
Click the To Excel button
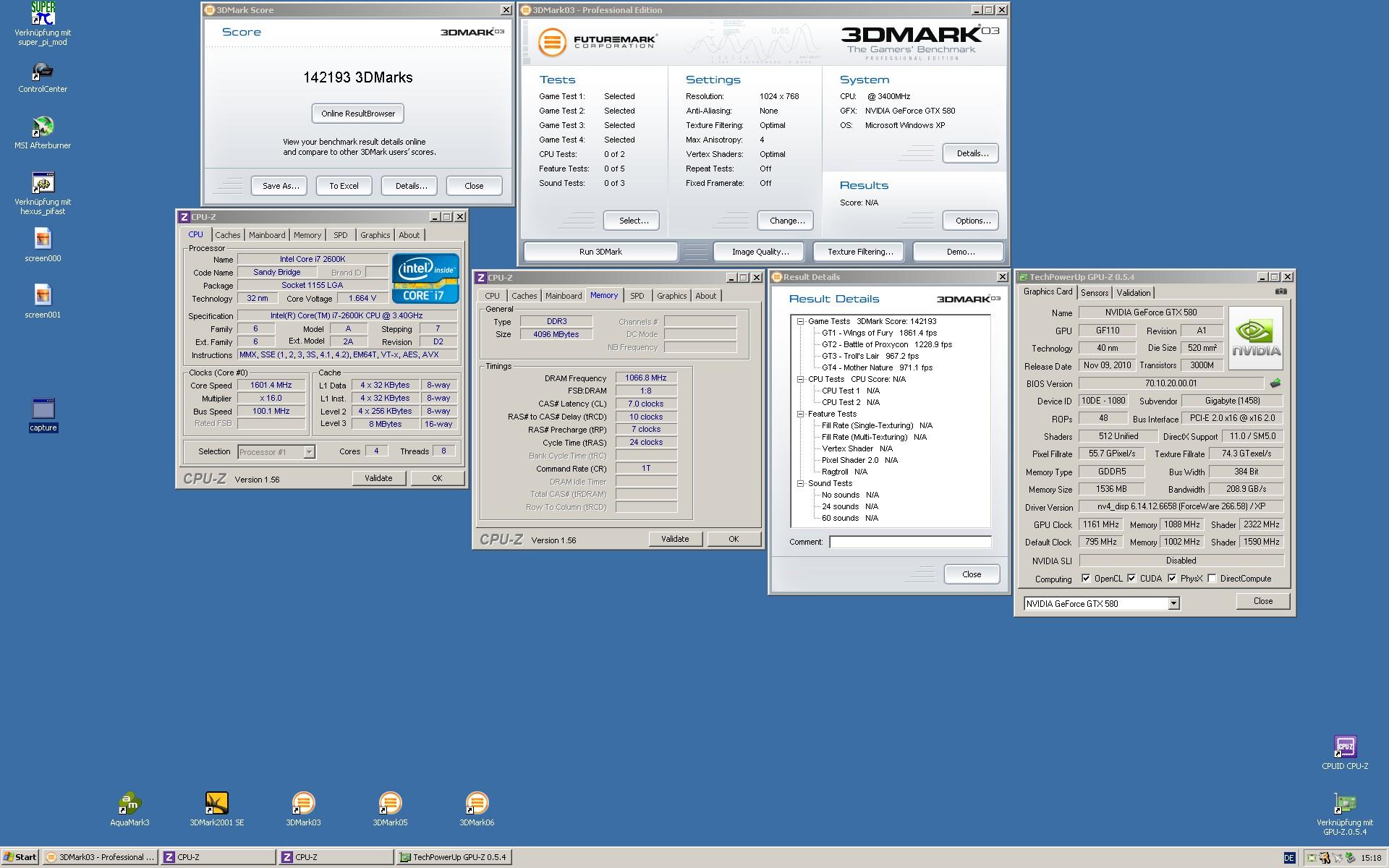click(344, 186)
